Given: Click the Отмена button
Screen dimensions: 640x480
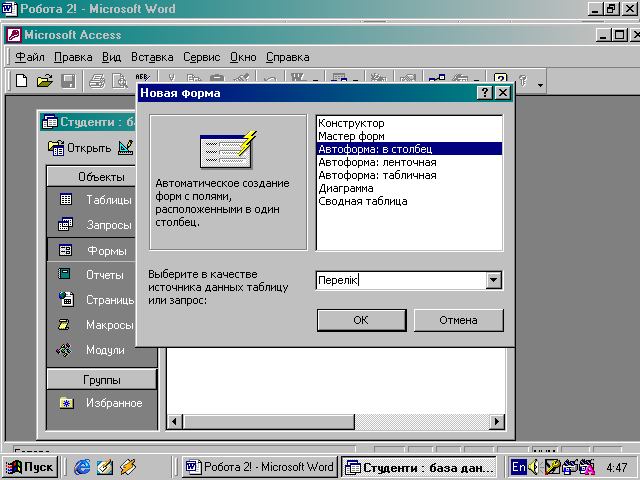Looking at the screenshot, I should point(458,320).
